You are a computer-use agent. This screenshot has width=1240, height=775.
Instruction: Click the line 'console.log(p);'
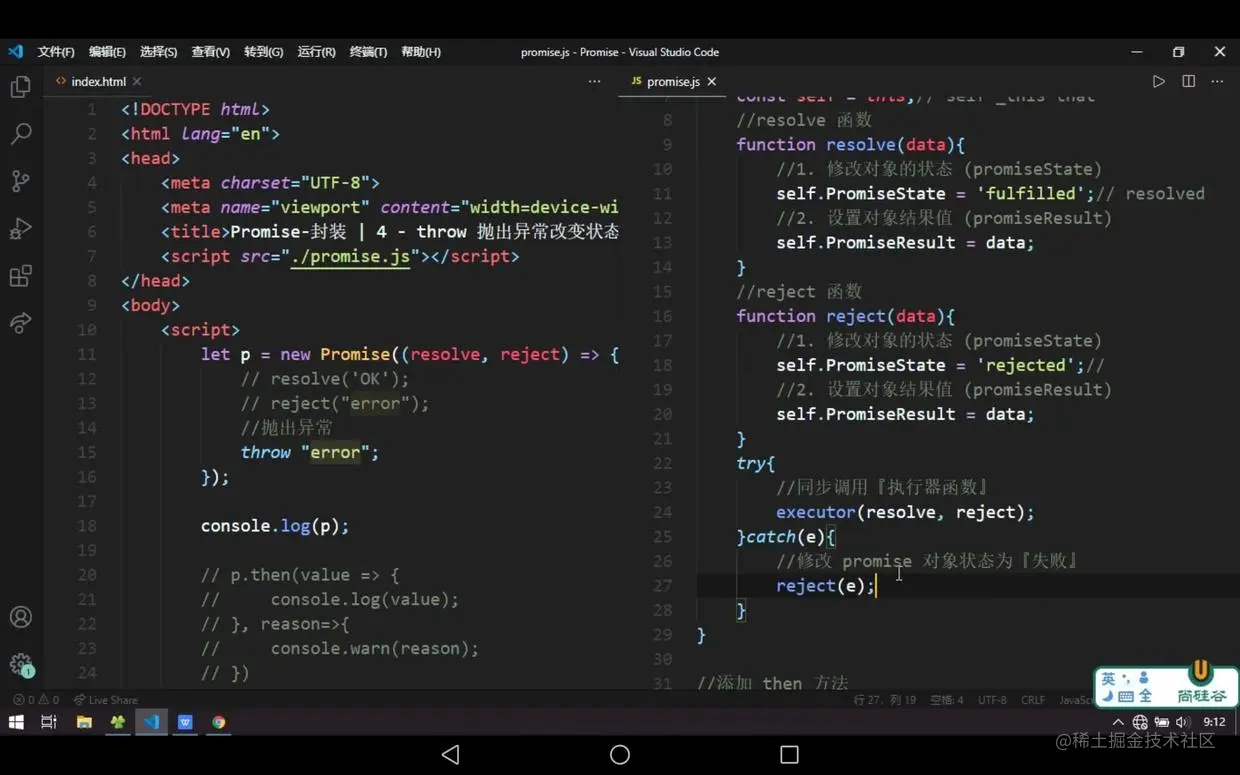click(x=275, y=526)
